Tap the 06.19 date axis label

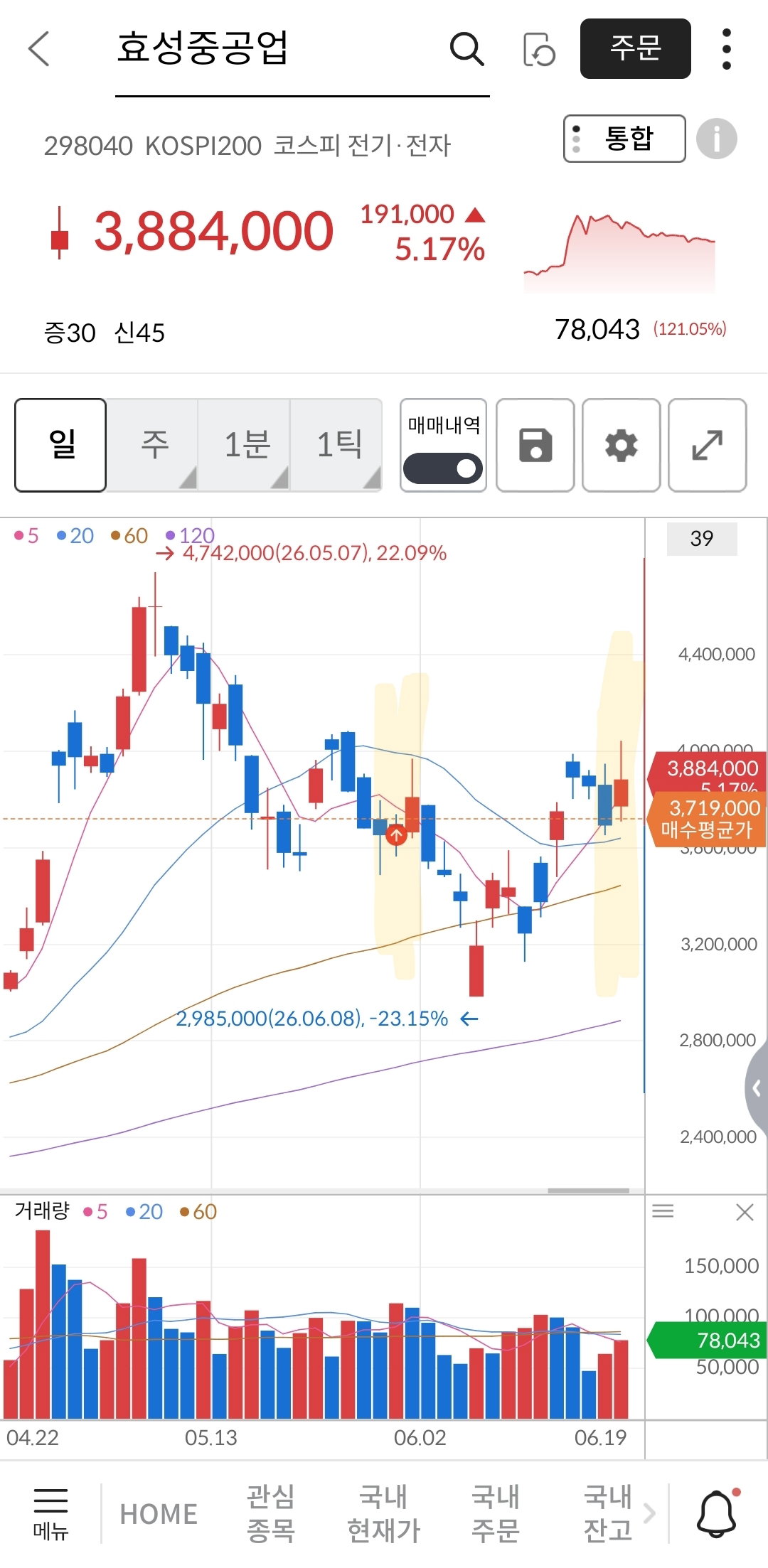(601, 1437)
